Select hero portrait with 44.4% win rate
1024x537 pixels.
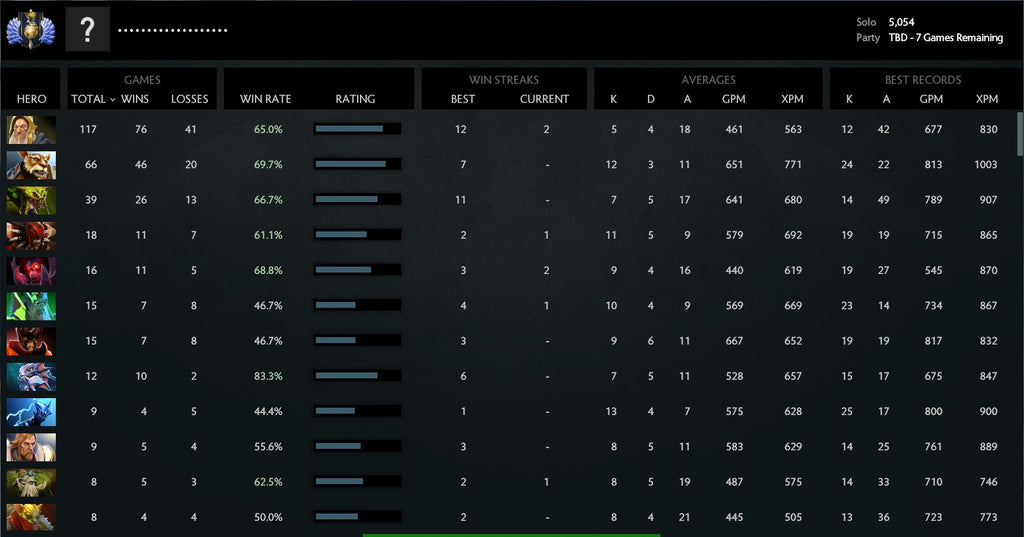[x=31, y=411]
